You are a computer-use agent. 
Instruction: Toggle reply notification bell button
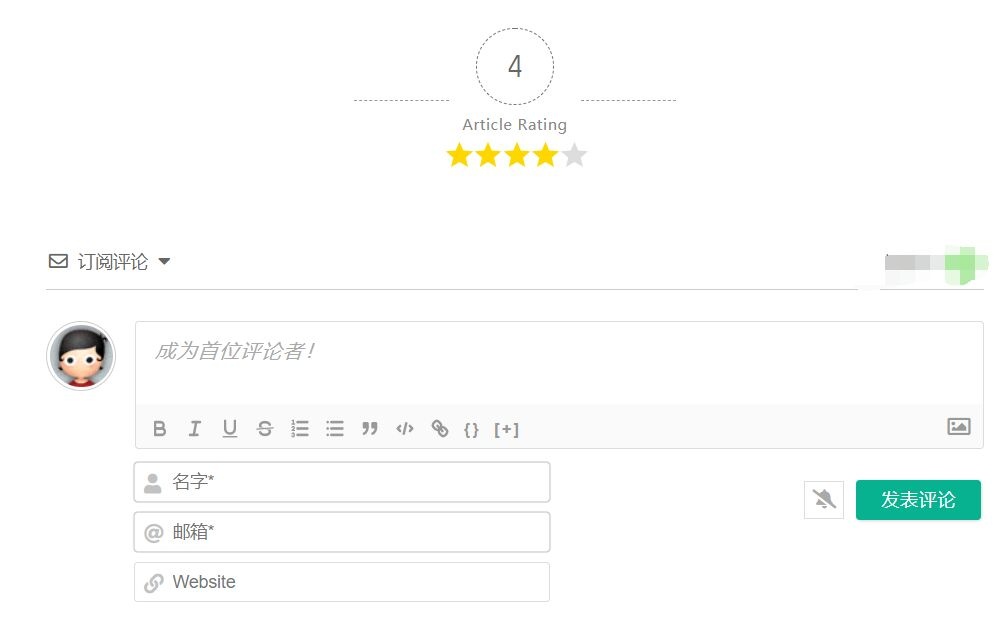824,500
